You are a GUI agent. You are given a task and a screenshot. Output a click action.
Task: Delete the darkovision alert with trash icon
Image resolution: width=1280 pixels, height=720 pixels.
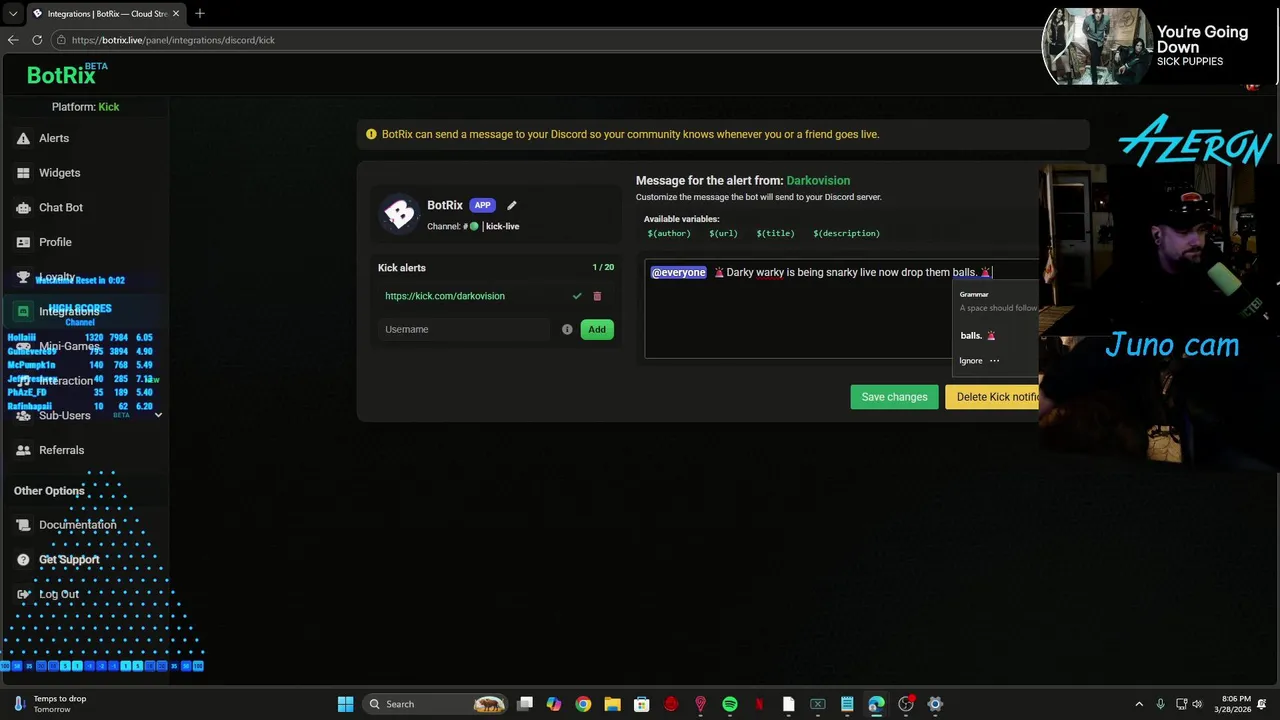pyautogui.click(x=597, y=296)
